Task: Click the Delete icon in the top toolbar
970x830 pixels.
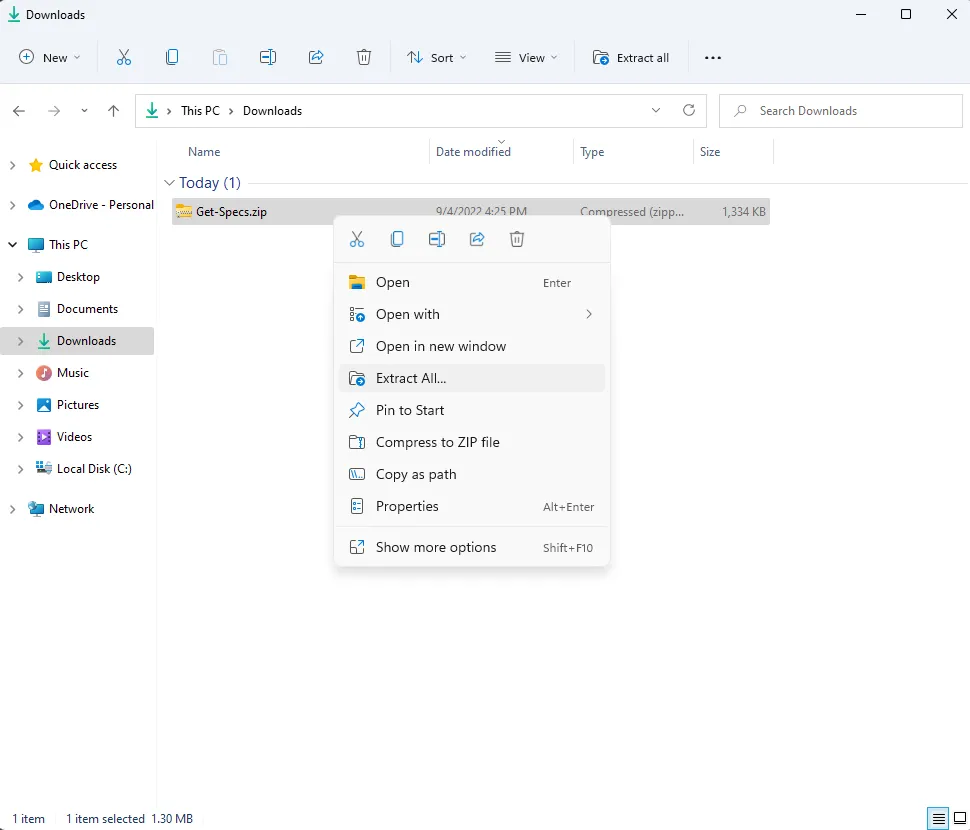Action: (364, 58)
